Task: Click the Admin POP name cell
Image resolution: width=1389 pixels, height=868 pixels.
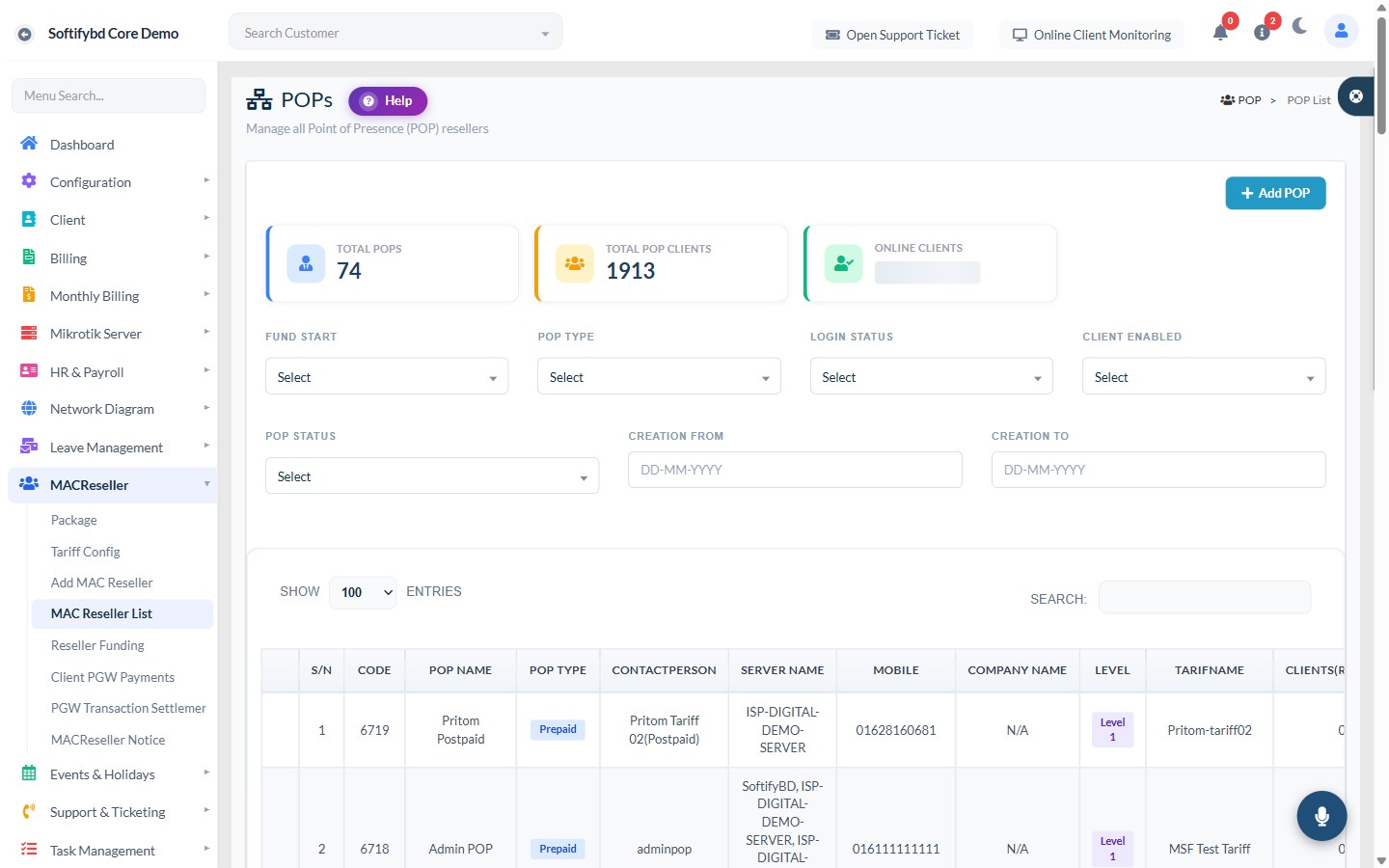Action: click(x=461, y=849)
